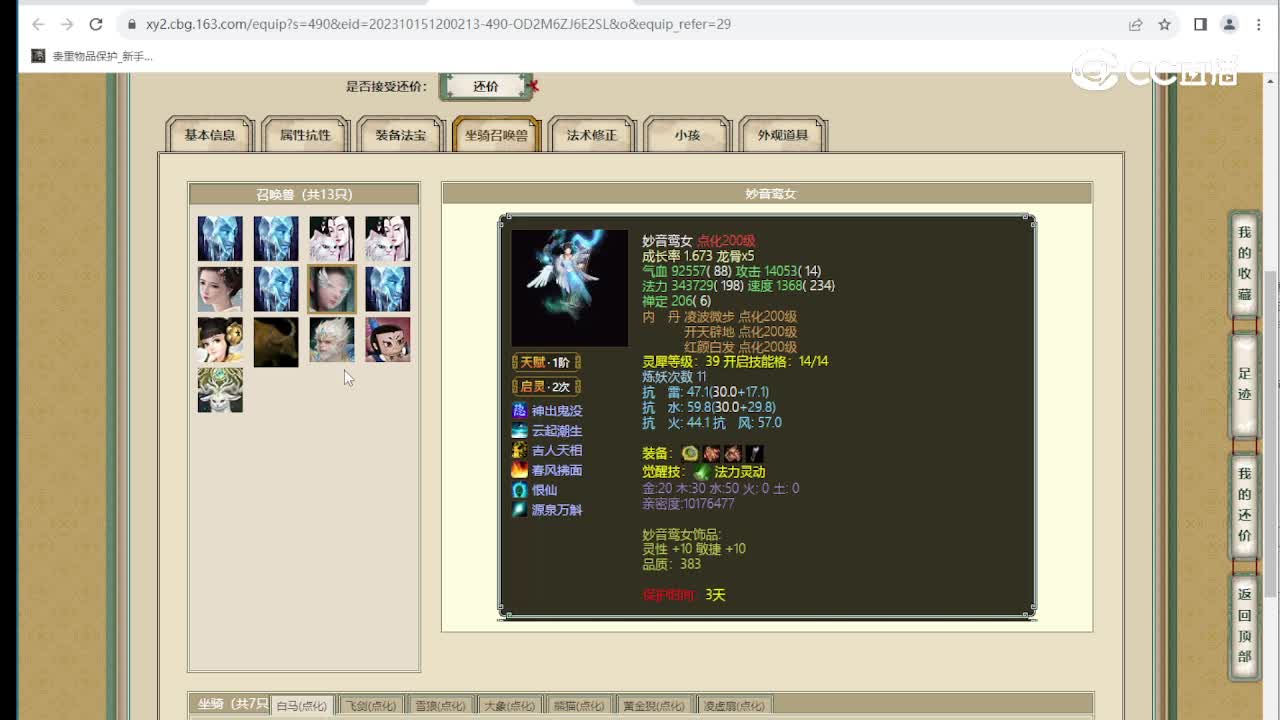Screen dimensions: 1280x720
Task: Share this page via the share icon
Action: [x=1136, y=24]
